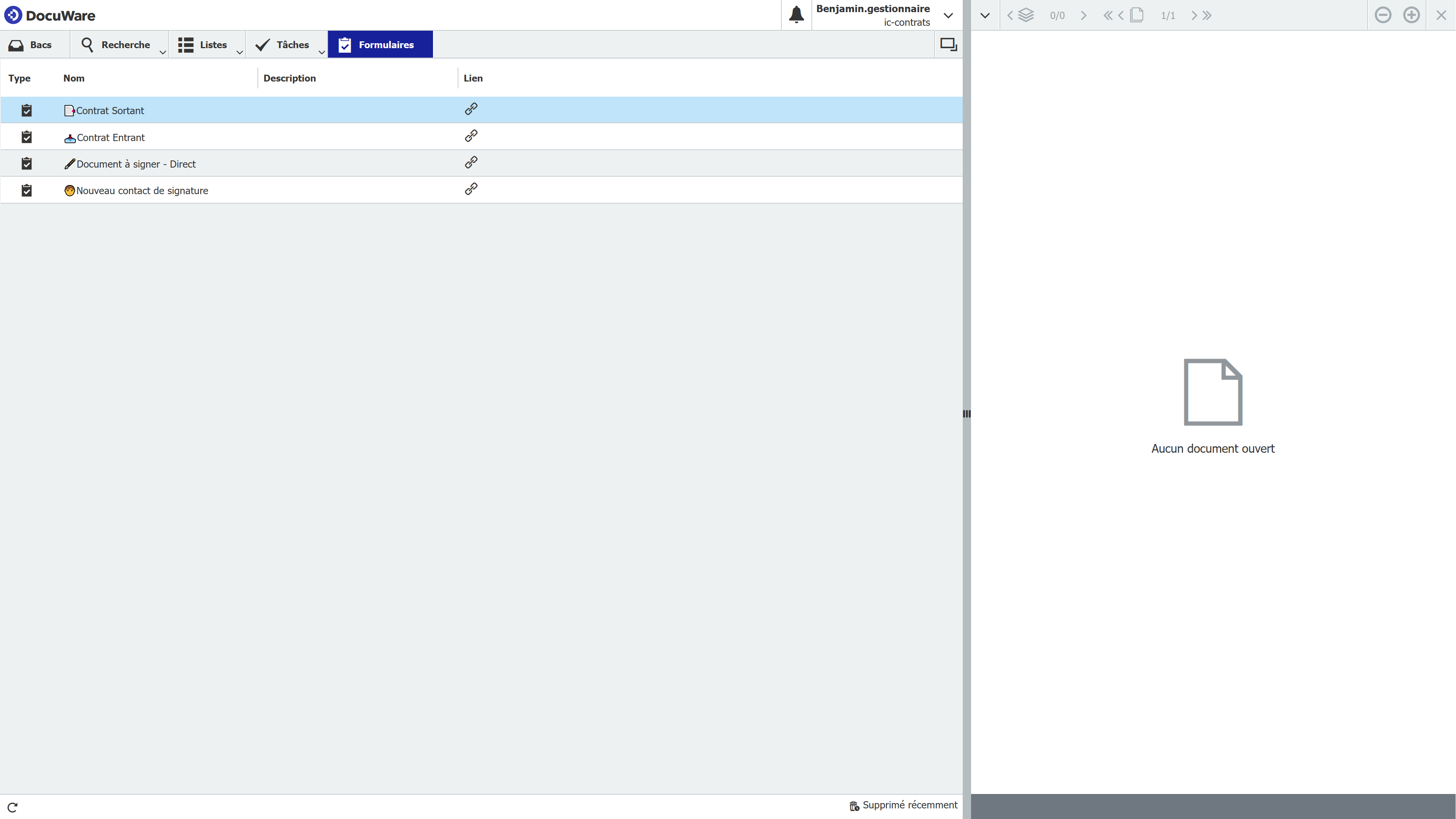Click the zoom in plus icon

point(1411,15)
